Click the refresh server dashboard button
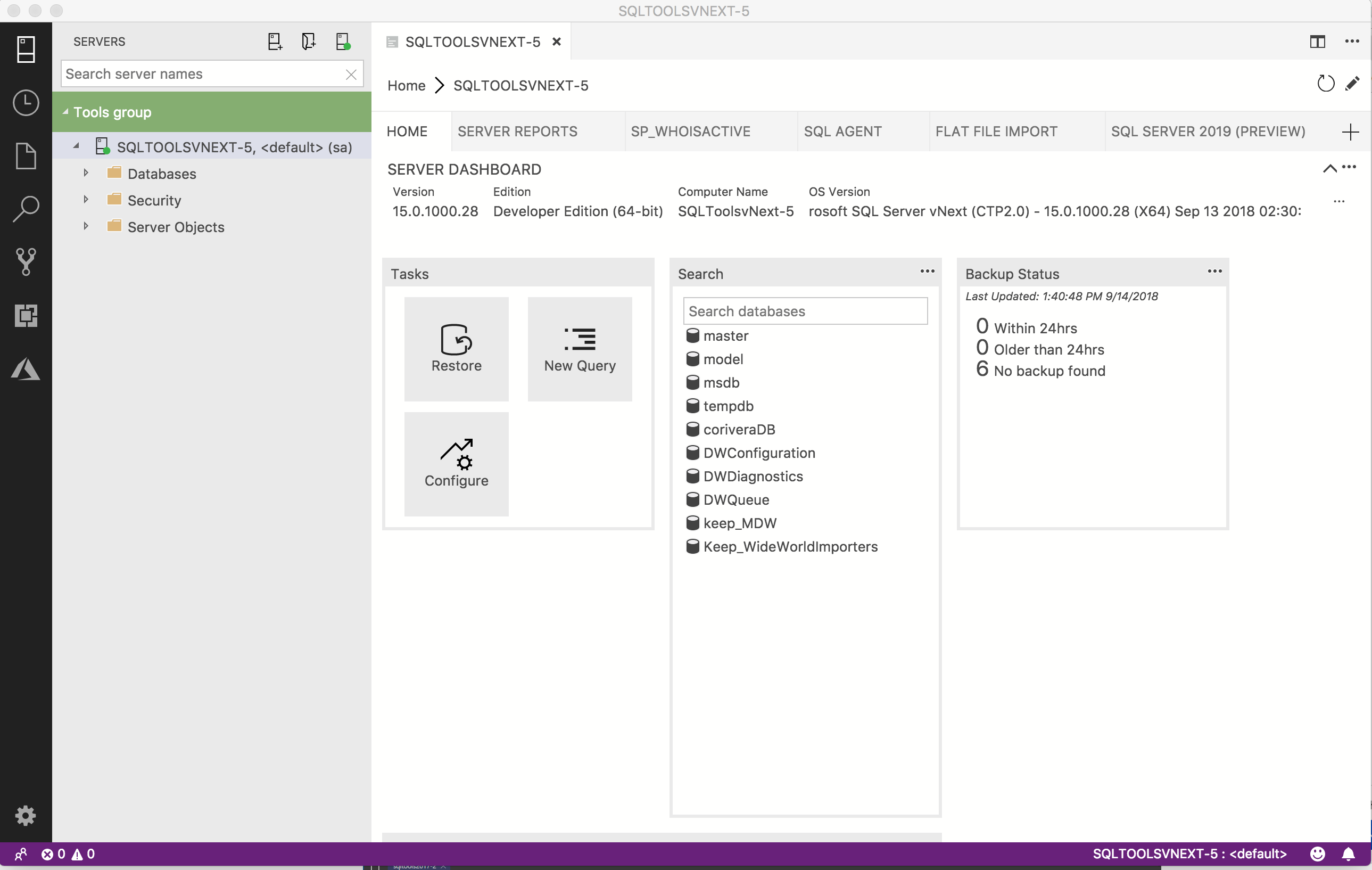 click(x=1326, y=83)
